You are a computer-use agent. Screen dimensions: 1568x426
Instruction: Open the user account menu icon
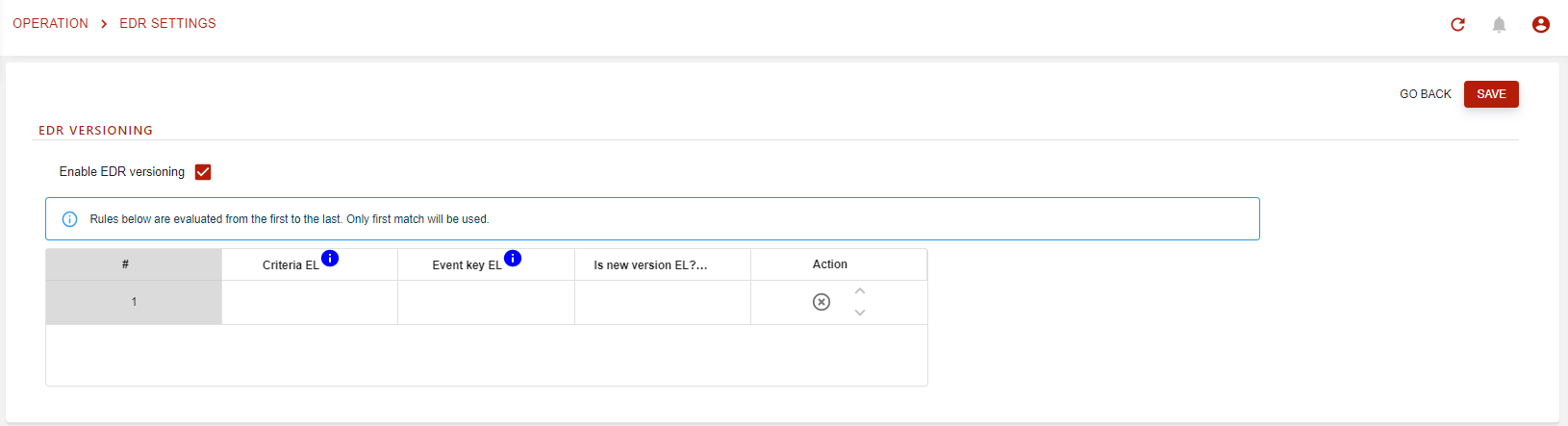[x=1540, y=24]
